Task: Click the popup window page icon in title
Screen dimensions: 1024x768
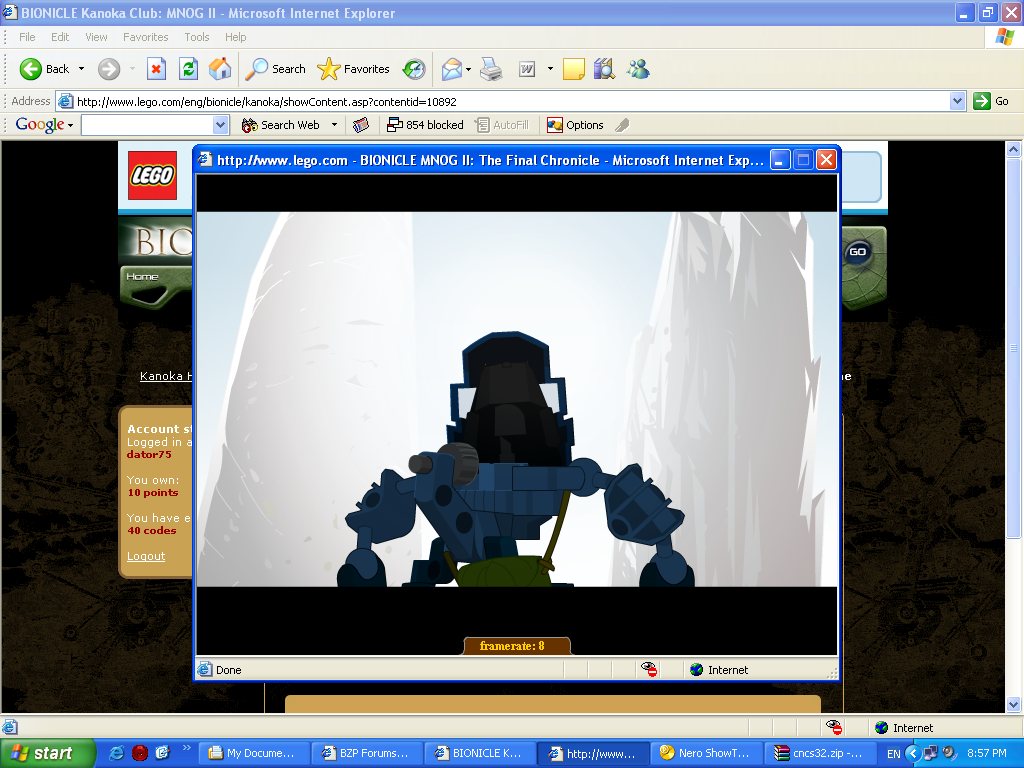Action: (206, 160)
